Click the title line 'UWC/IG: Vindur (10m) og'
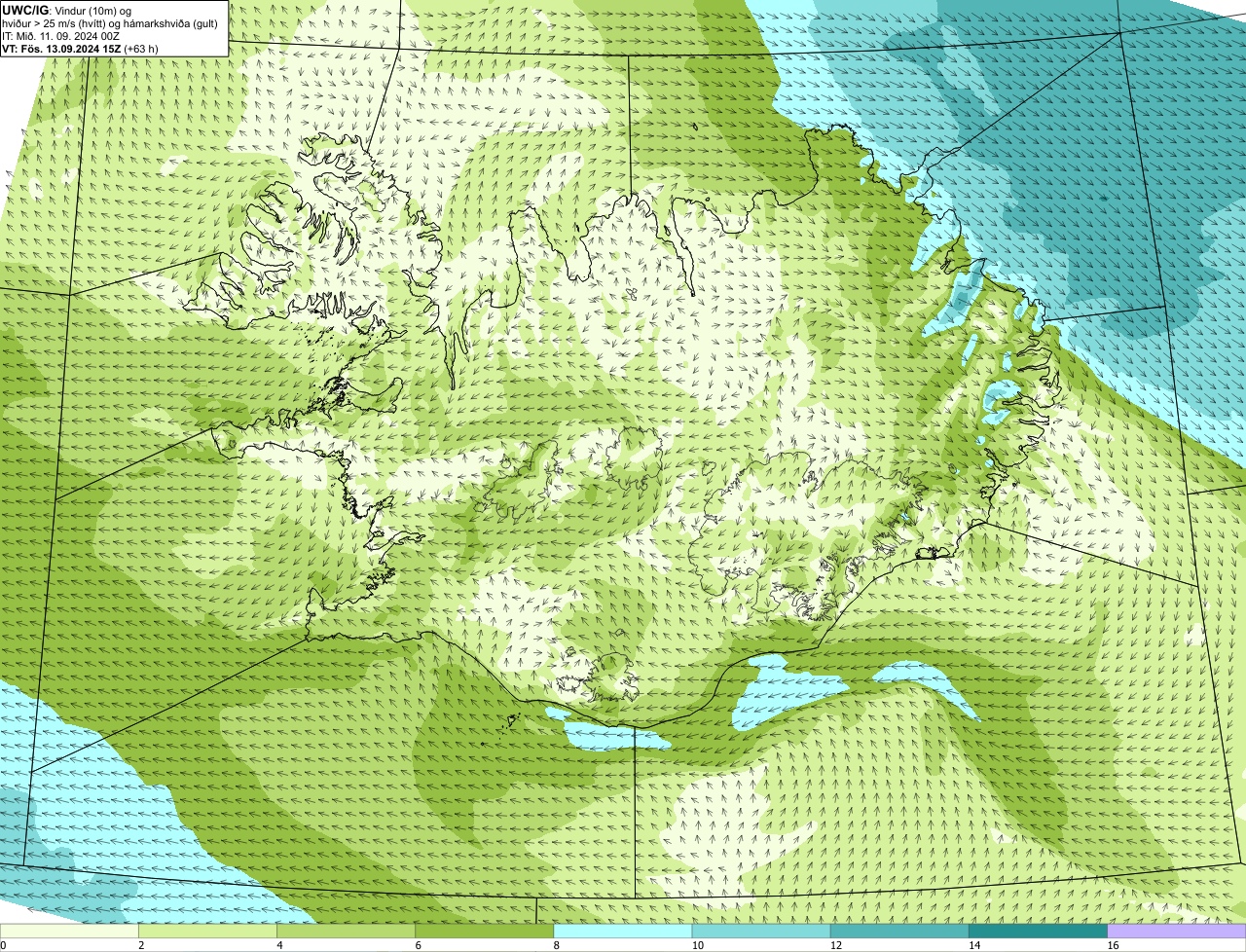1246x952 pixels. [66, 11]
